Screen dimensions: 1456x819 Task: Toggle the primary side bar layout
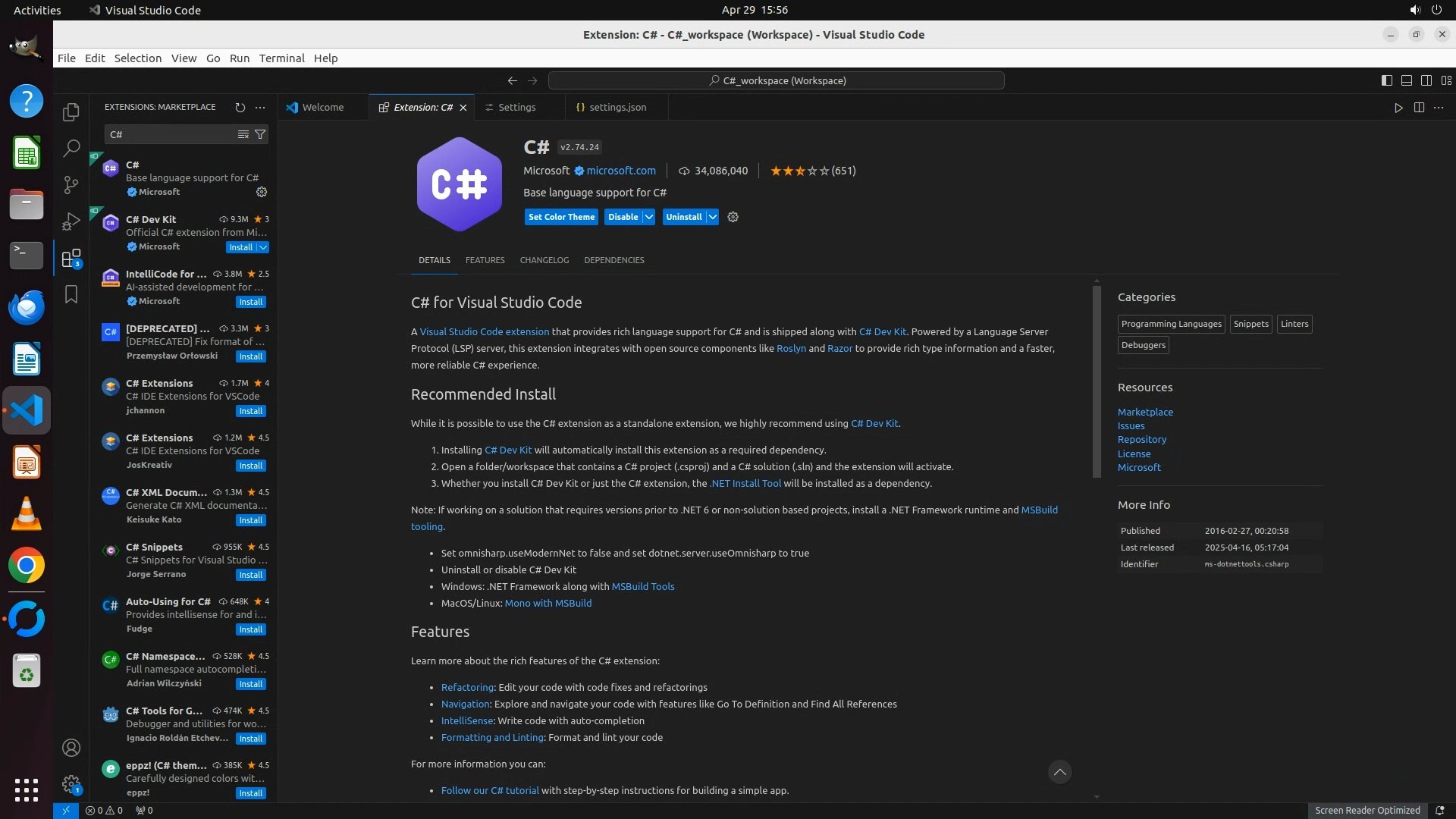coord(1386,80)
